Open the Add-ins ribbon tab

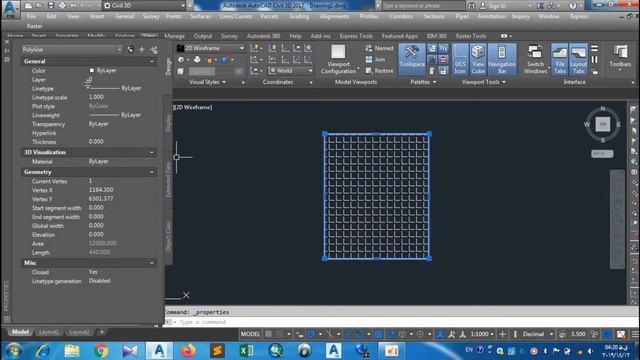coord(320,36)
